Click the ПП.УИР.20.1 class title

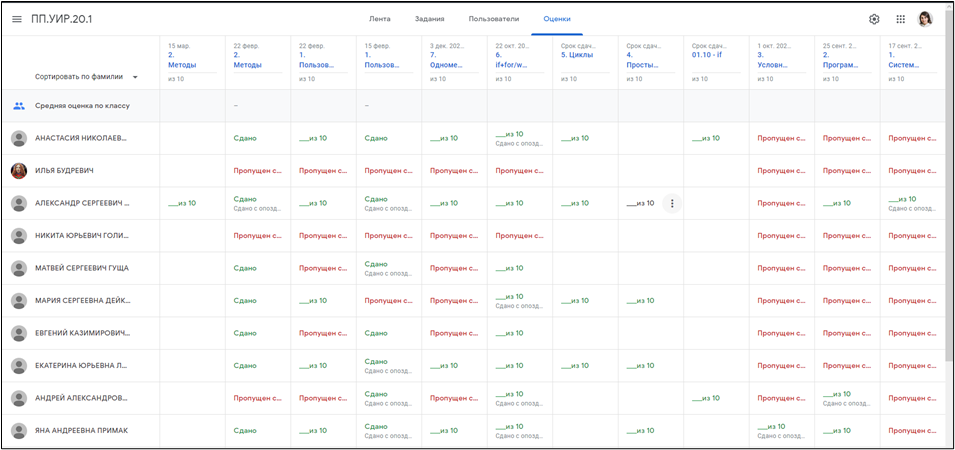62,19
